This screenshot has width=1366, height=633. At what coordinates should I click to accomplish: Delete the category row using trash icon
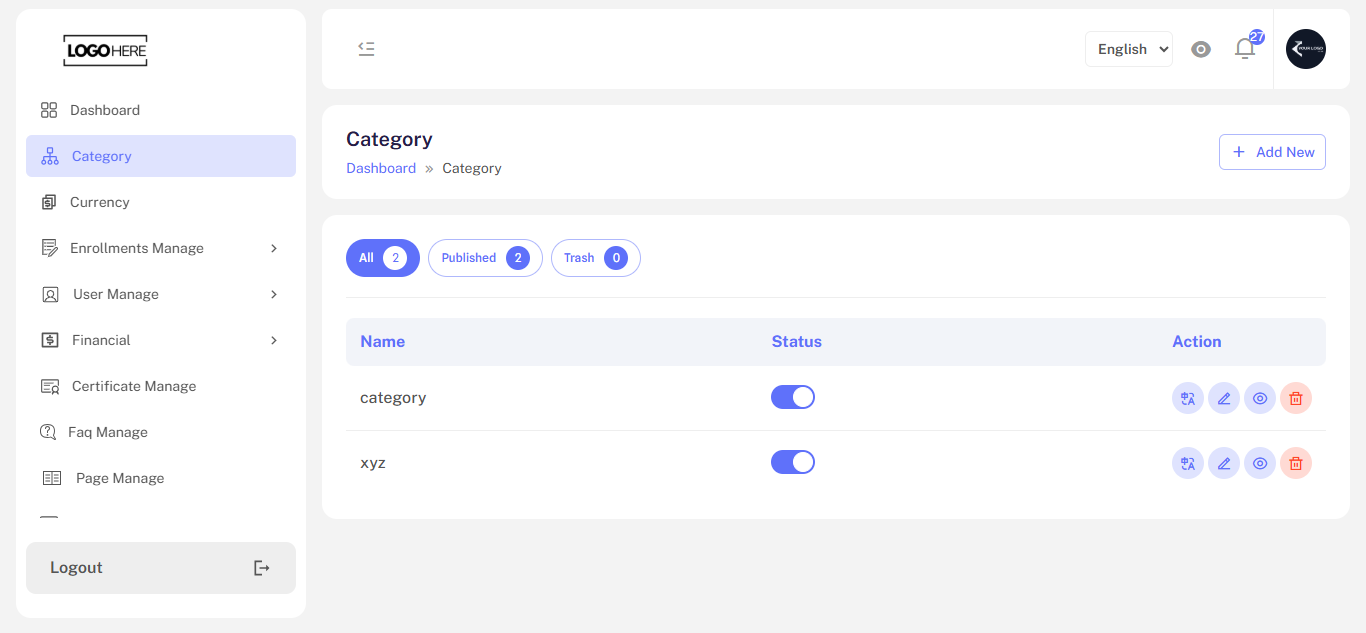click(x=1296, y=398)
